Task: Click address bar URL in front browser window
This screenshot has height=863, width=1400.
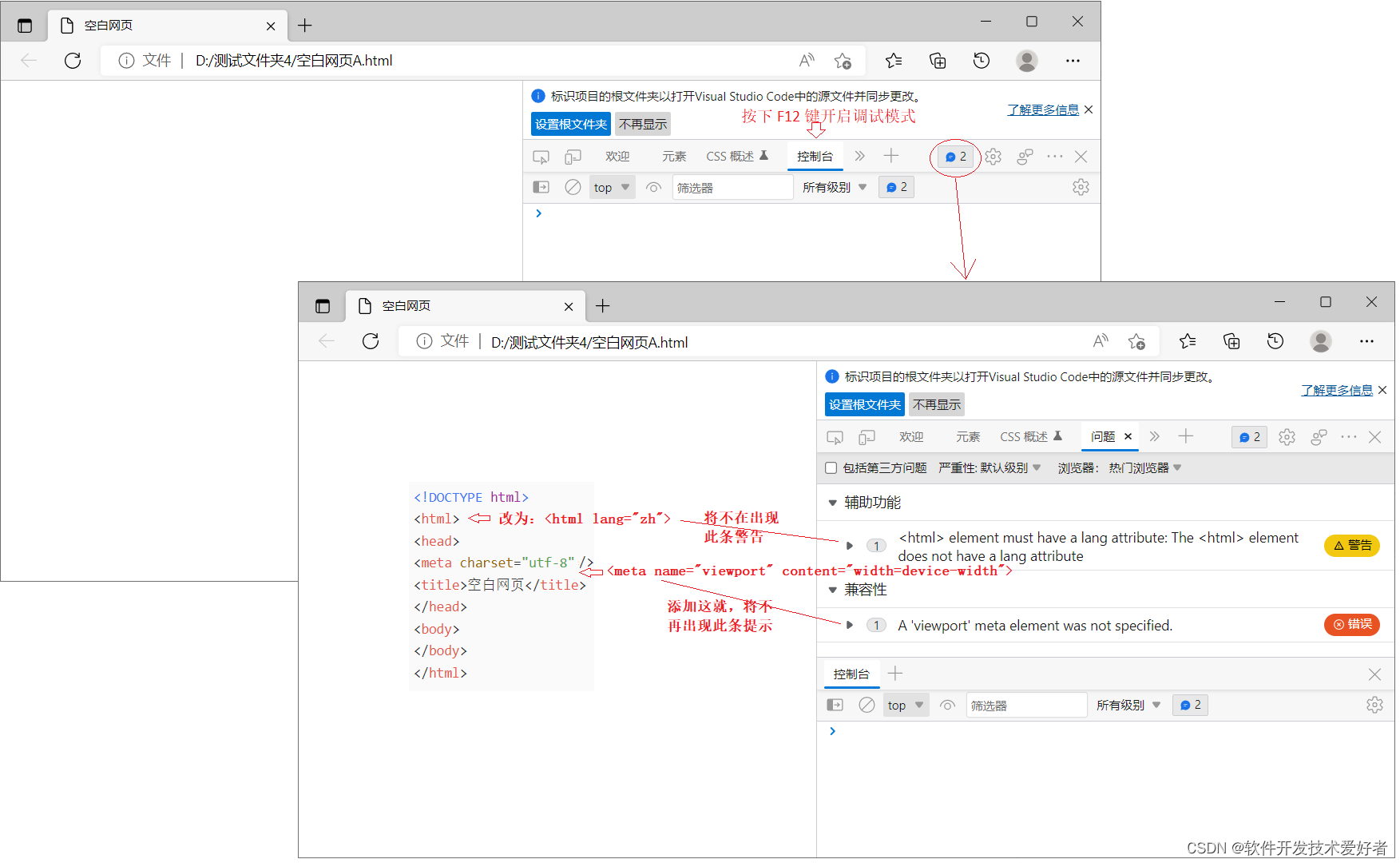Action: [x=589, y=342]
